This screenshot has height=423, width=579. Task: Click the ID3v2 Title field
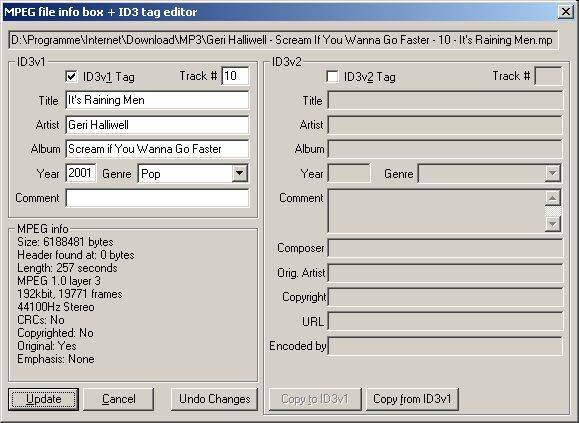tap(445, 100)
